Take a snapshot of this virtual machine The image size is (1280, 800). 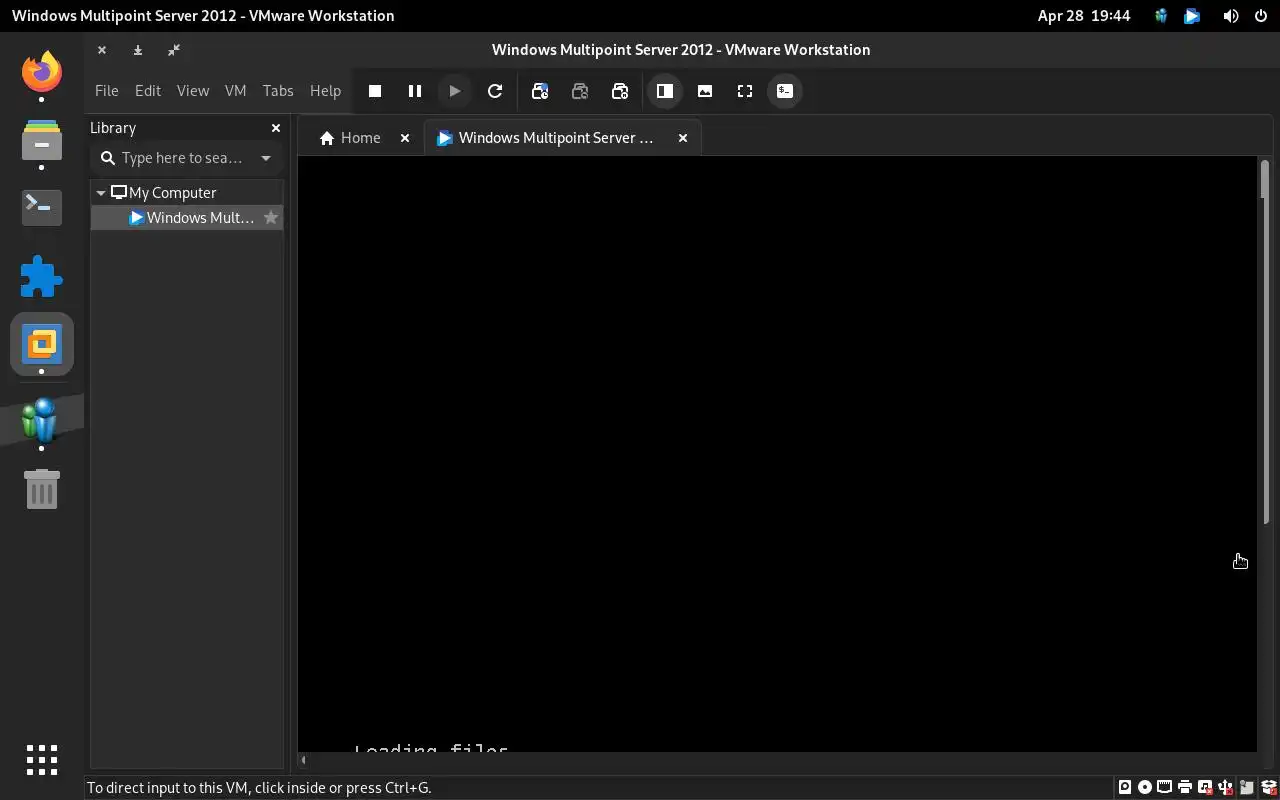point(540,91)
